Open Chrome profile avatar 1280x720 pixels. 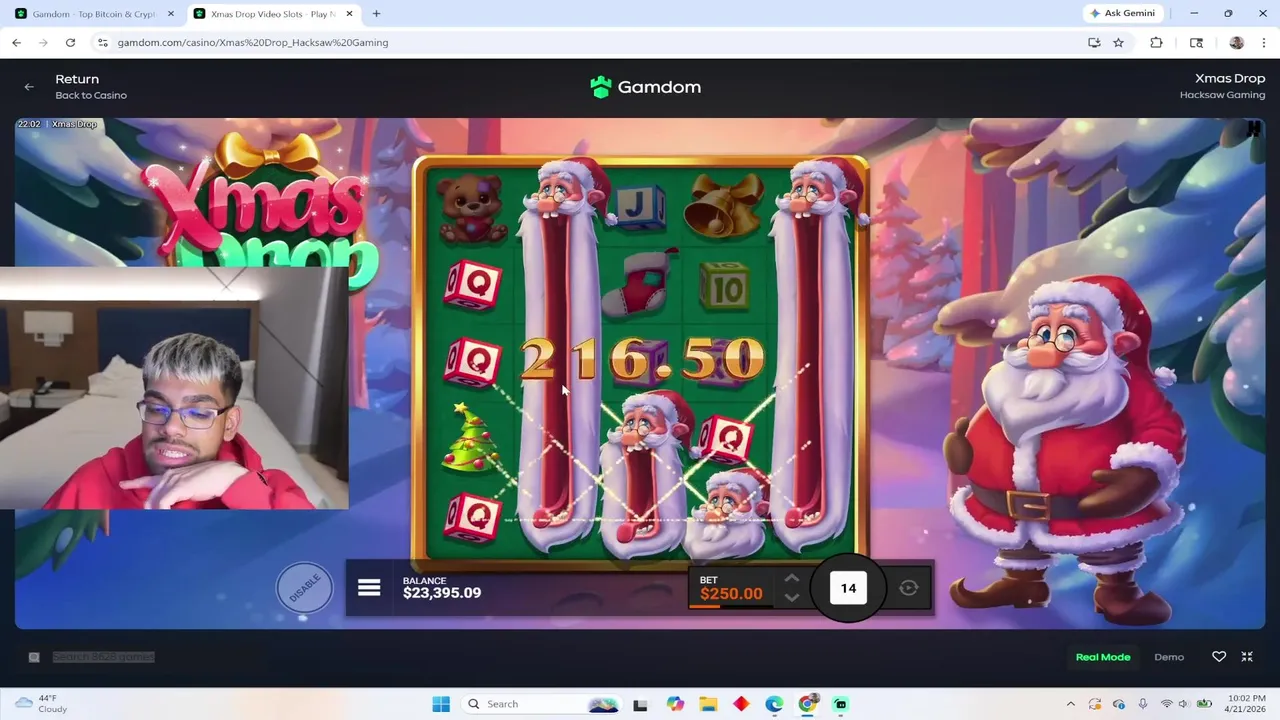pyautogui.click(x=1236, y=43)
